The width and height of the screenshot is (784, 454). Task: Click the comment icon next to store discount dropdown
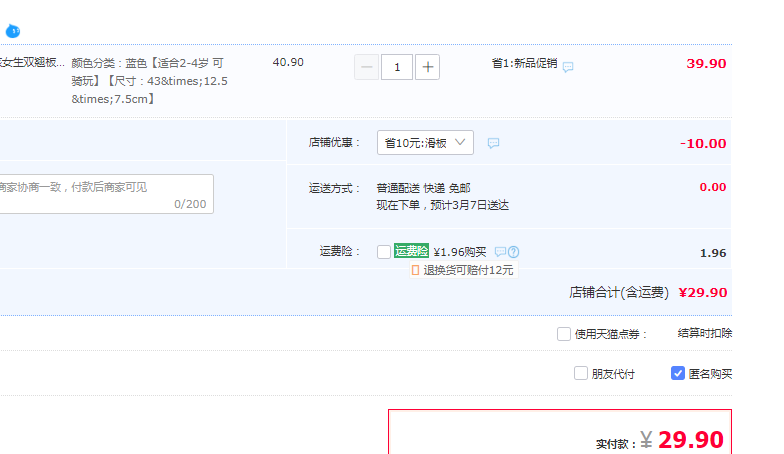(493, 143)
